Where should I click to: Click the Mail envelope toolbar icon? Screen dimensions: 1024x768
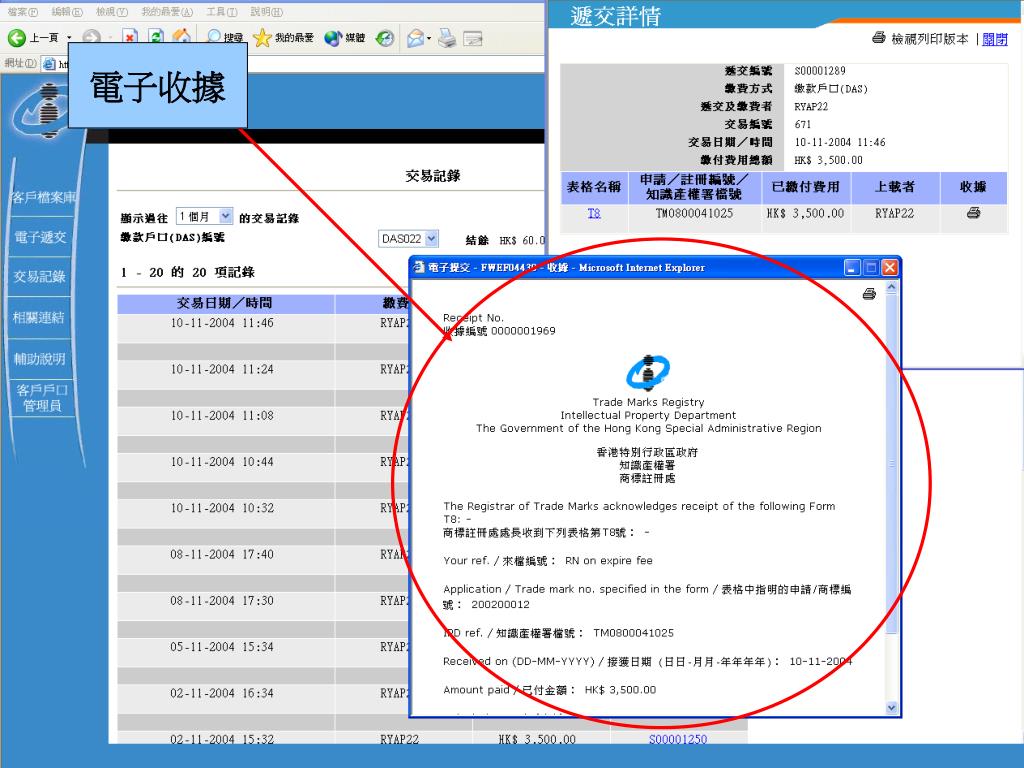point(415,38)
